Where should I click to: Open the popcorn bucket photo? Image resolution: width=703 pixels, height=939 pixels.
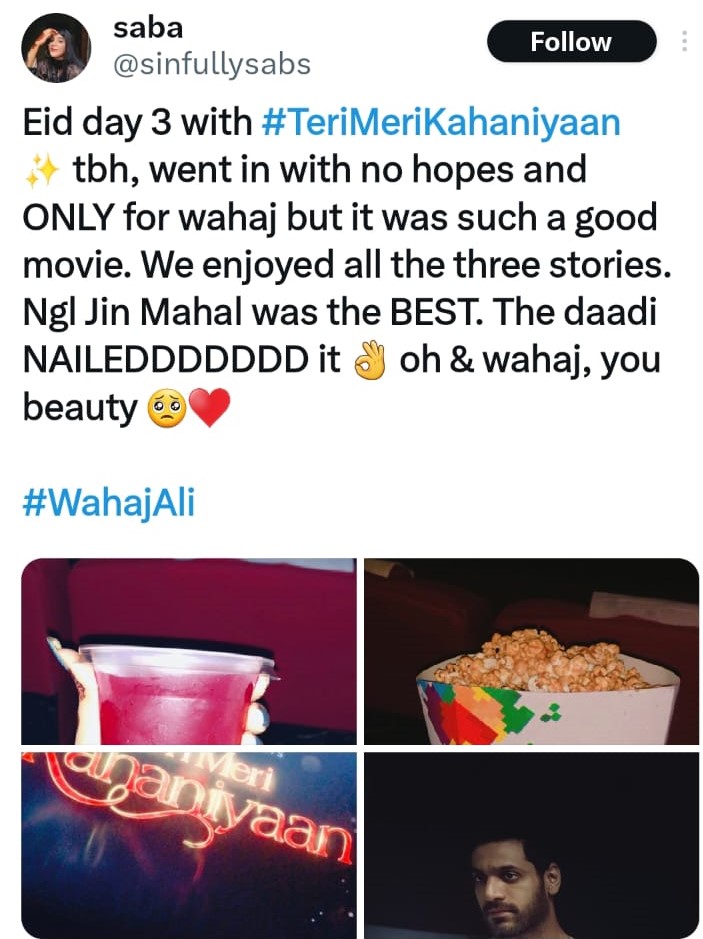(532, 652)
